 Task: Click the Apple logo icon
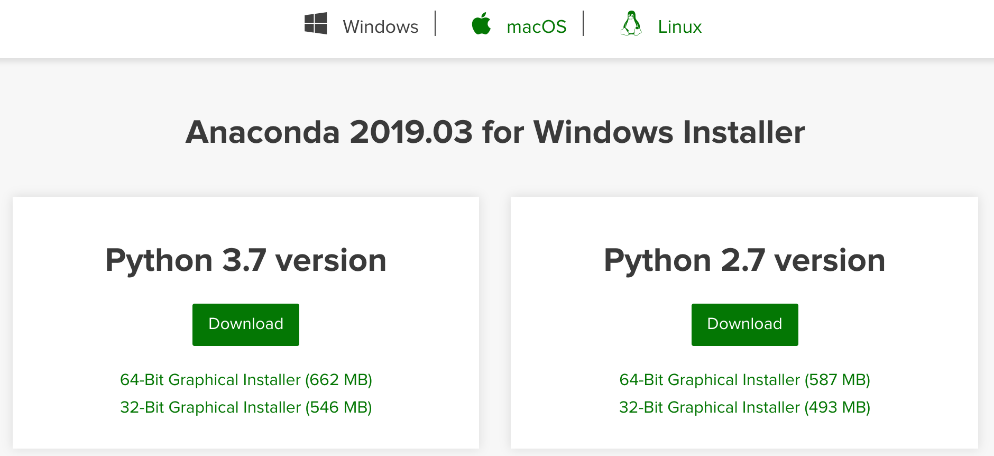(482, 25)
